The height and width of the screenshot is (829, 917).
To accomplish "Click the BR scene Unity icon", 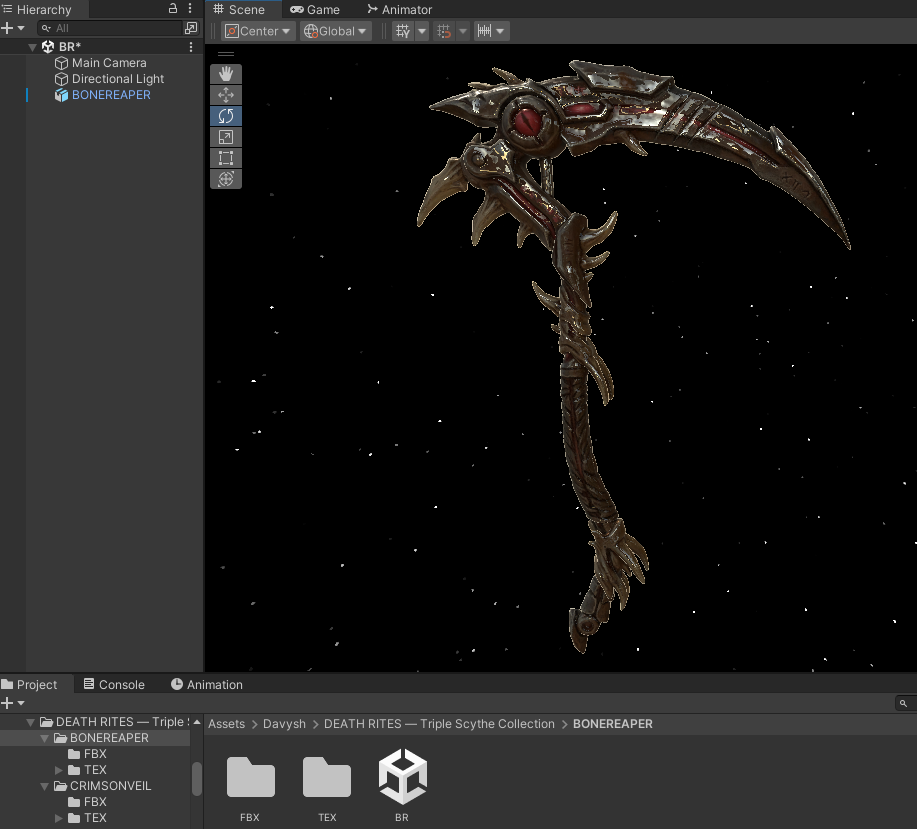I will tap(48, 47).
